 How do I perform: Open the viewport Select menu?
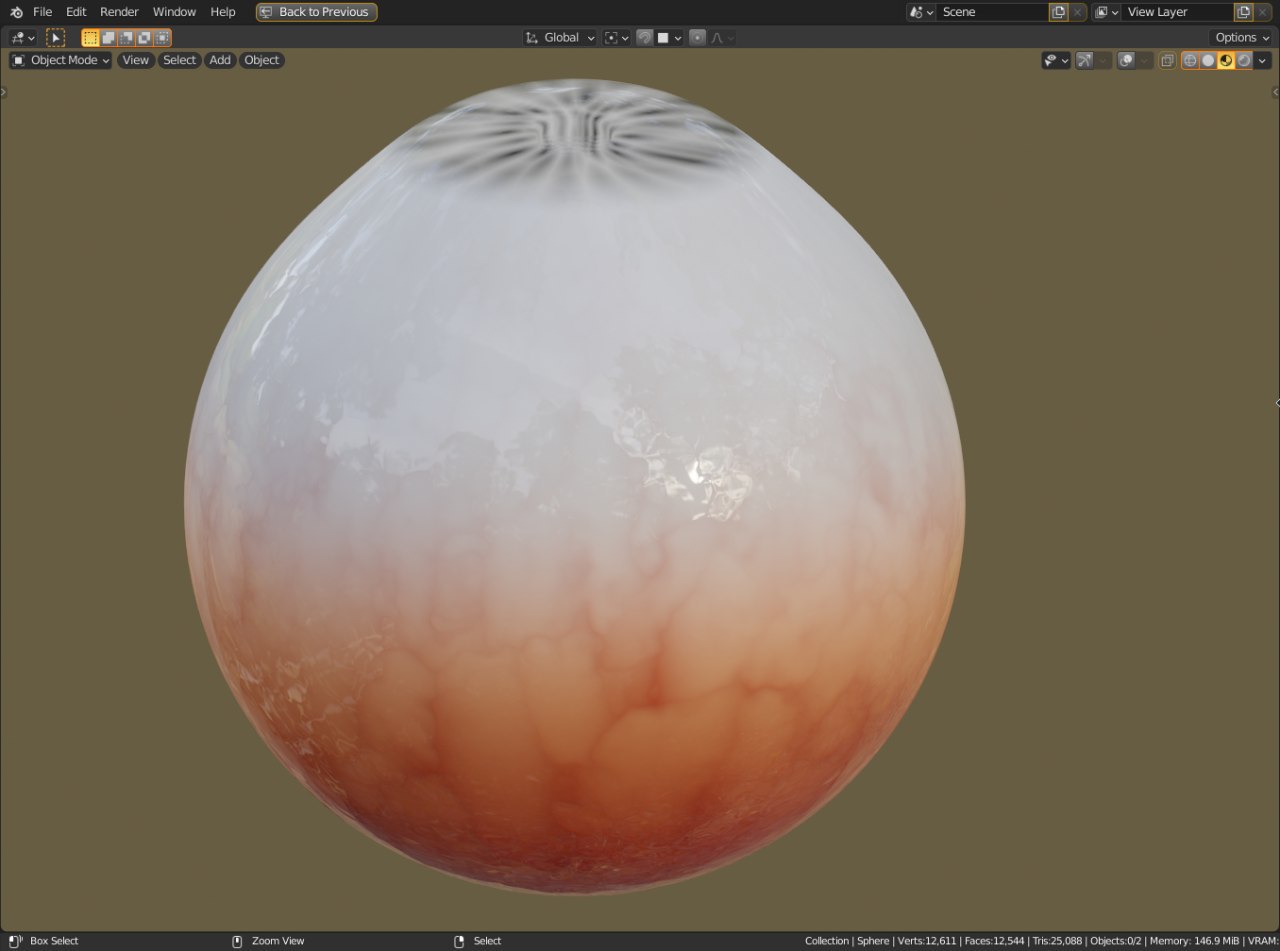(179, 60)
